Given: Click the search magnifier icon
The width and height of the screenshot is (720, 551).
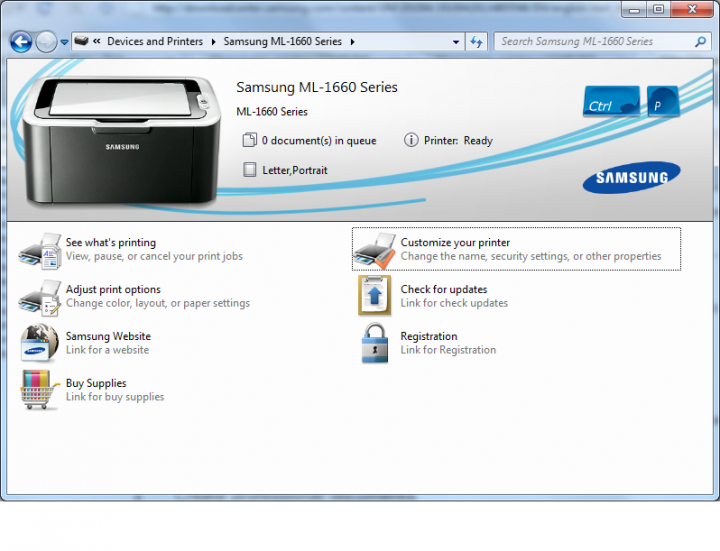Looking at the screenshot, I should pyautogui.click(x=700, y=42).
